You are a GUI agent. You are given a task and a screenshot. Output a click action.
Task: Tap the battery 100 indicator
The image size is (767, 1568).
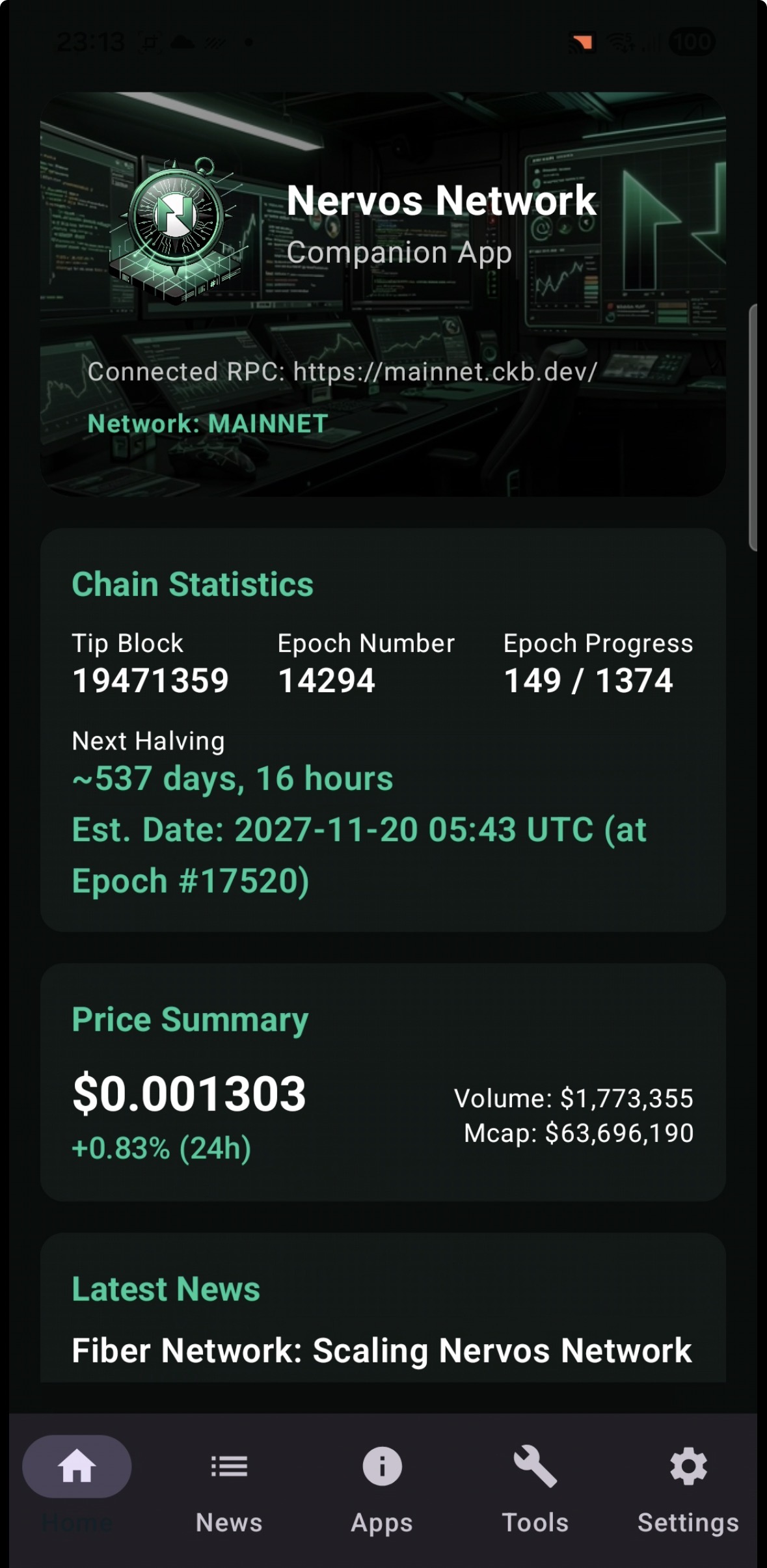(x=692, y=42)
